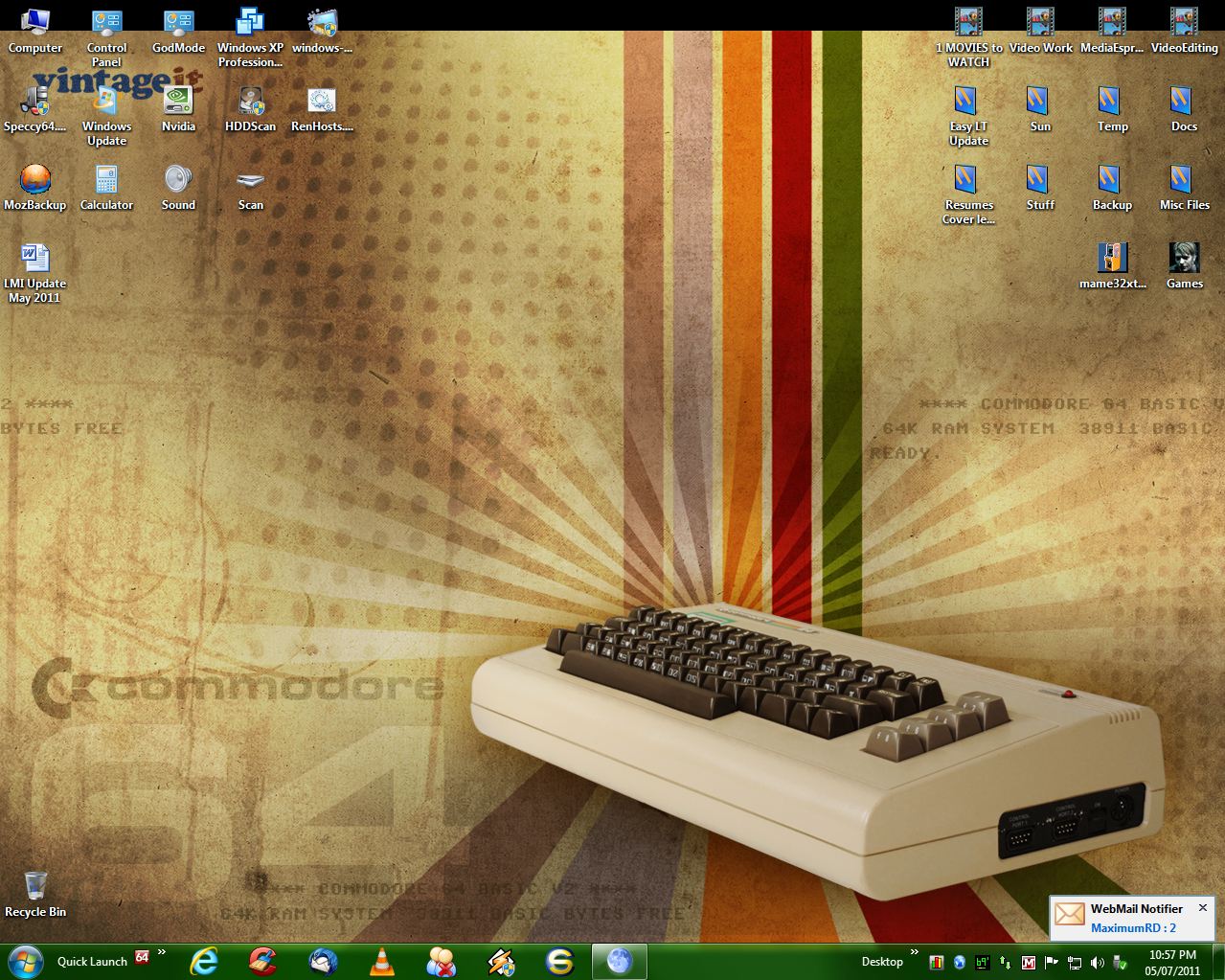Screen dimensions: 1225x980
Task: Open the Temp folder shortcut
Action: (x=1112, y=110)
